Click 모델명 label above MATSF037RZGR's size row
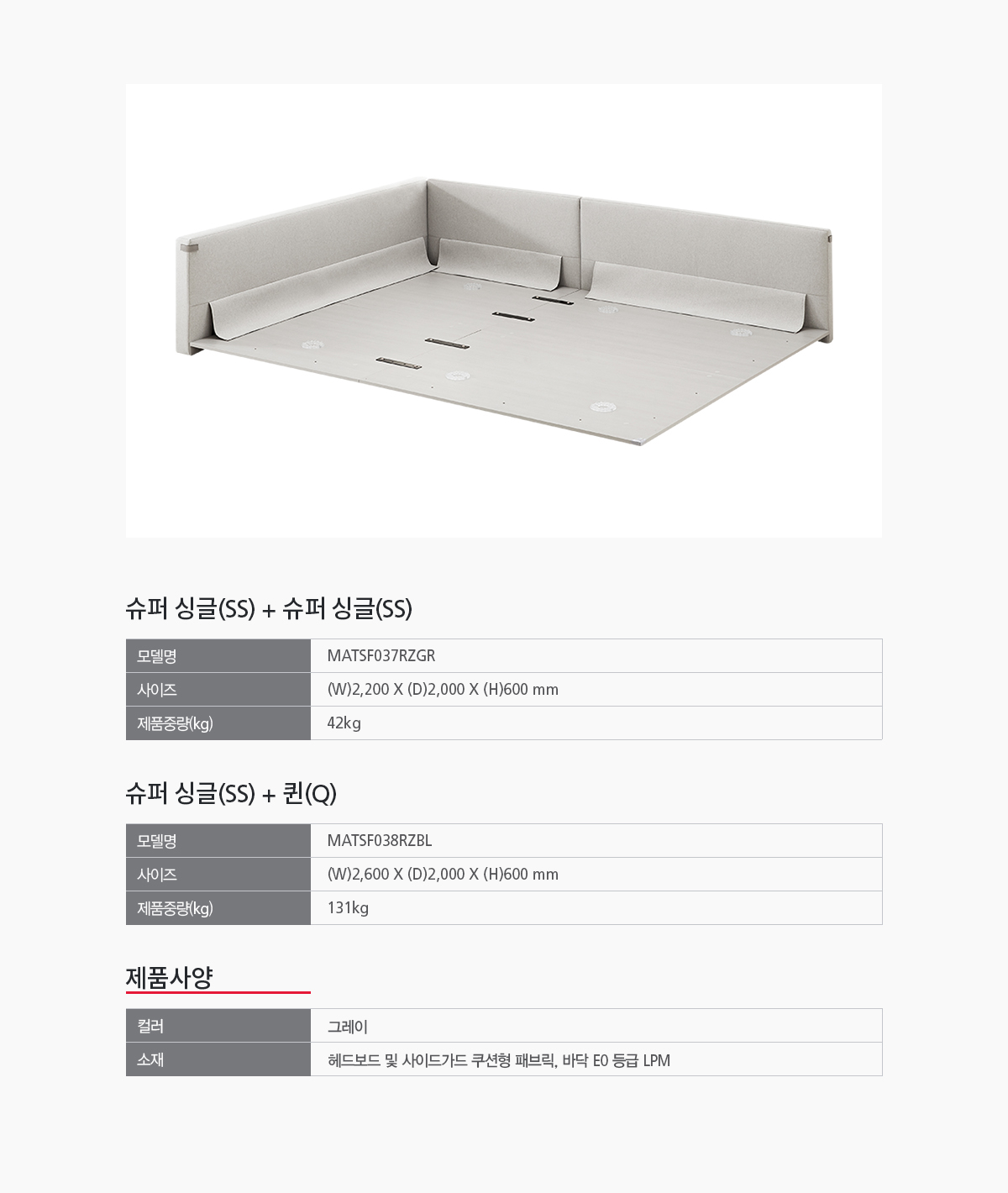1008x1193 pixels. coord(157,656)
